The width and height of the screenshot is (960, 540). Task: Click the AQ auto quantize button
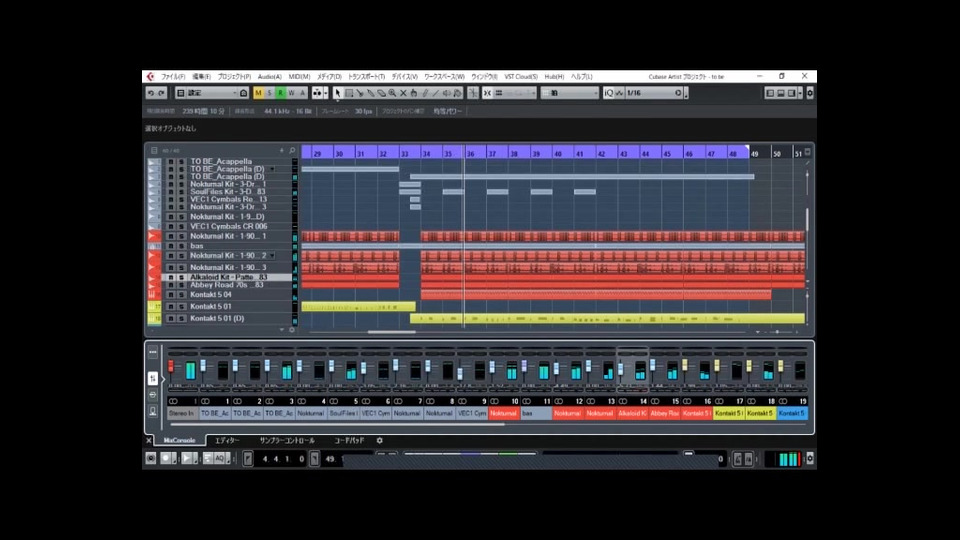(219, 458)
